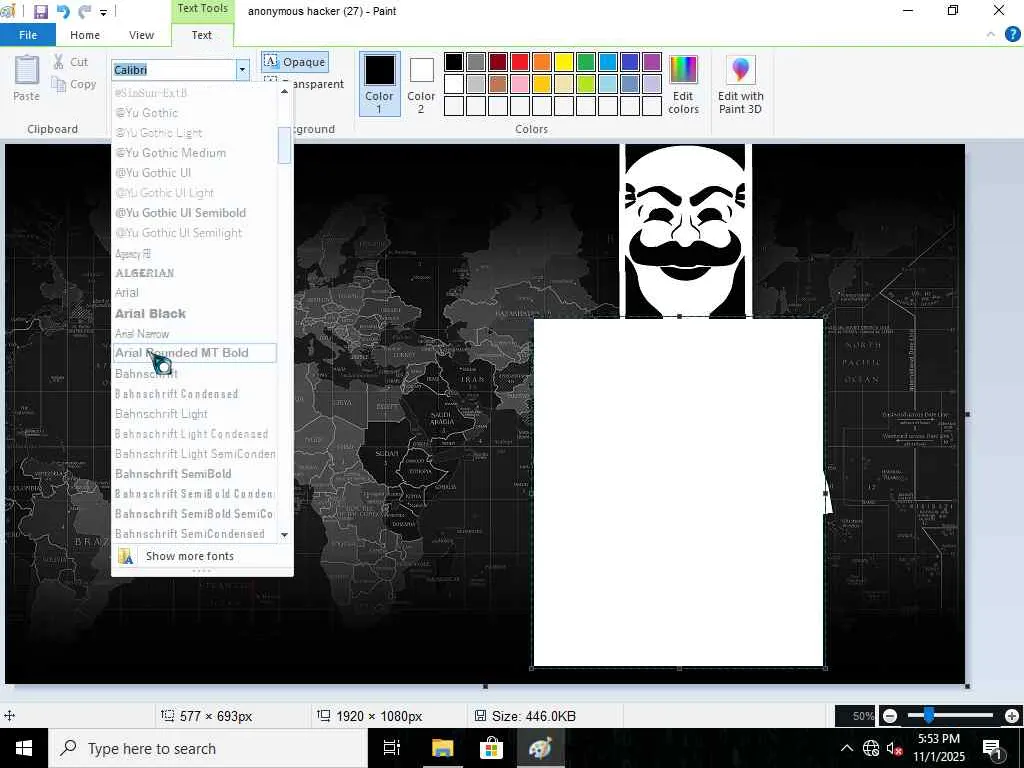Cut the selection with scissors icon
This screenshot has height=768, width=1024.
pyautogui.click(x=71, y=62)
